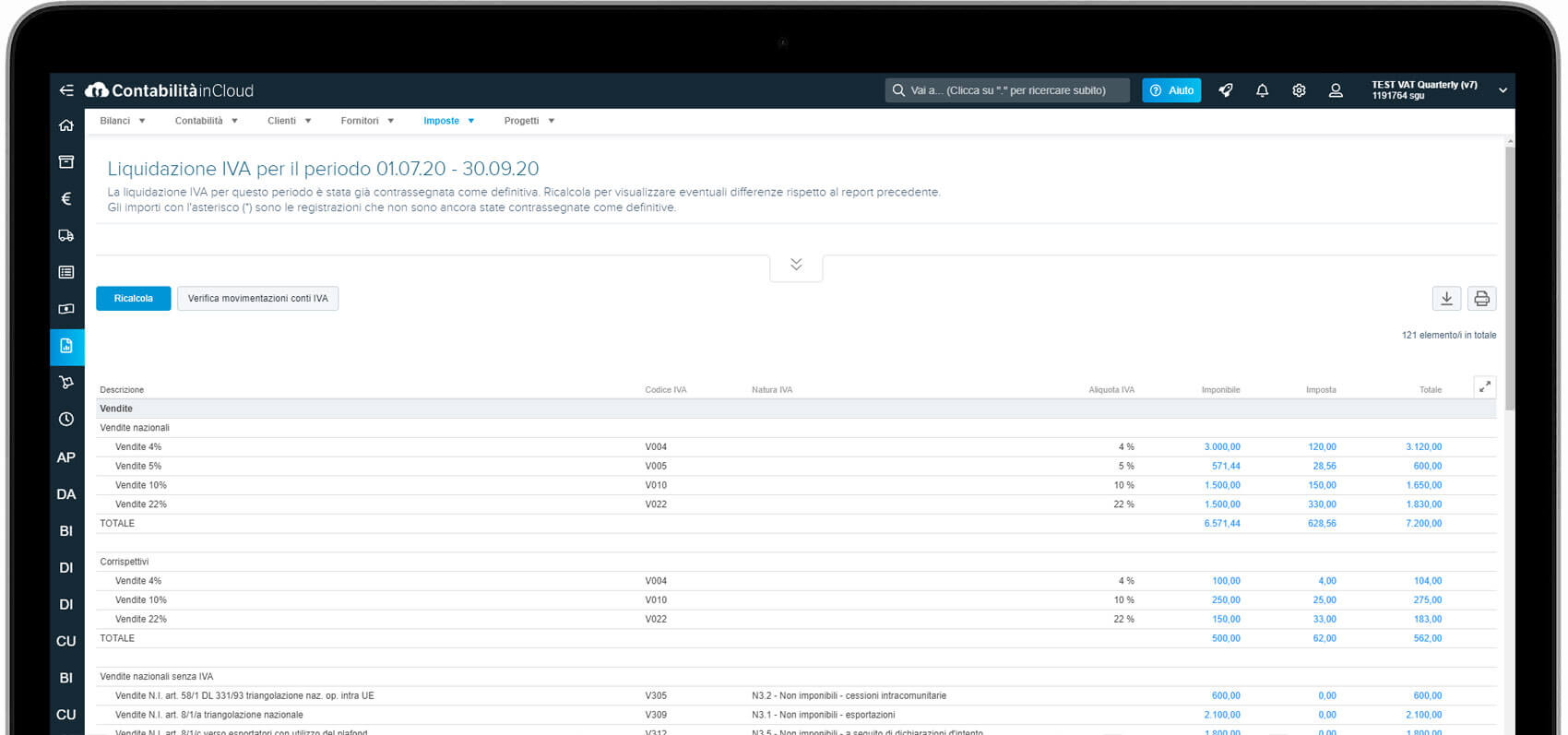This screenshot has height=735, width=1568.
Task: Open total 7.200,00 of Vendite nazionali
Action: pos(1424,524)
